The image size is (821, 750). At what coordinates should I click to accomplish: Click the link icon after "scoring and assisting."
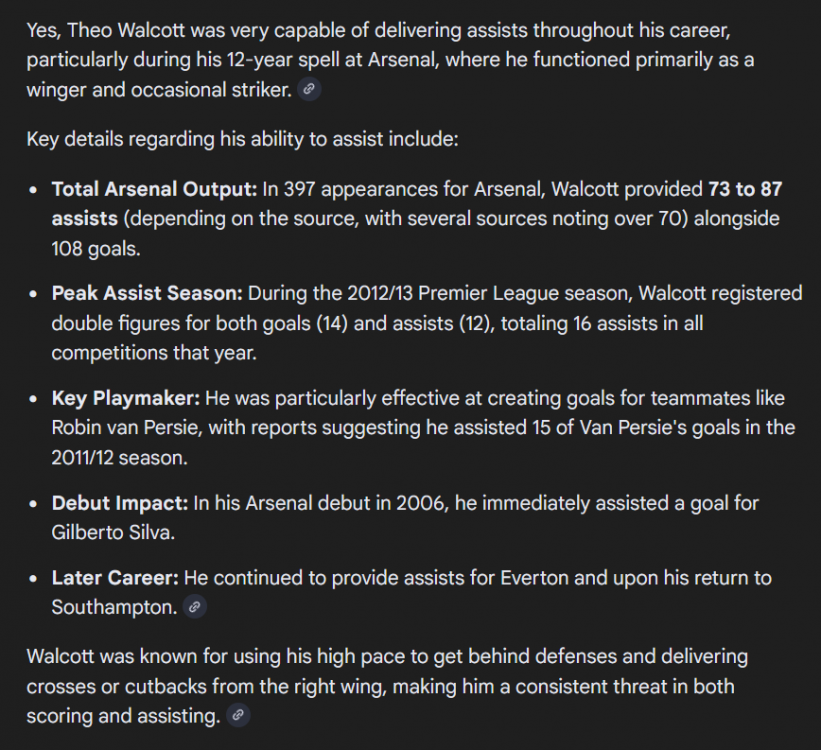(x=237, y=715)
